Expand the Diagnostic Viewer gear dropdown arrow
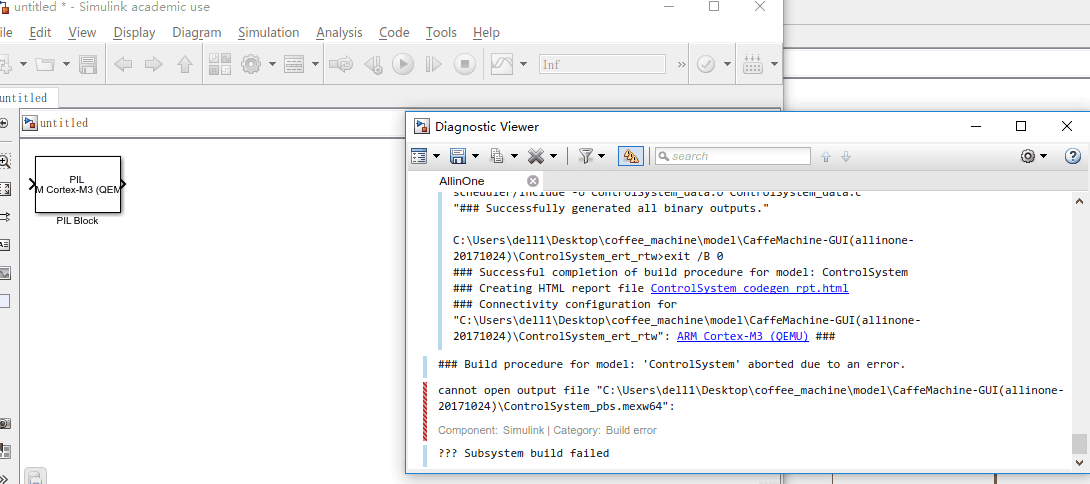The height and width of the screenshot is (484, 1090). 1043,156
